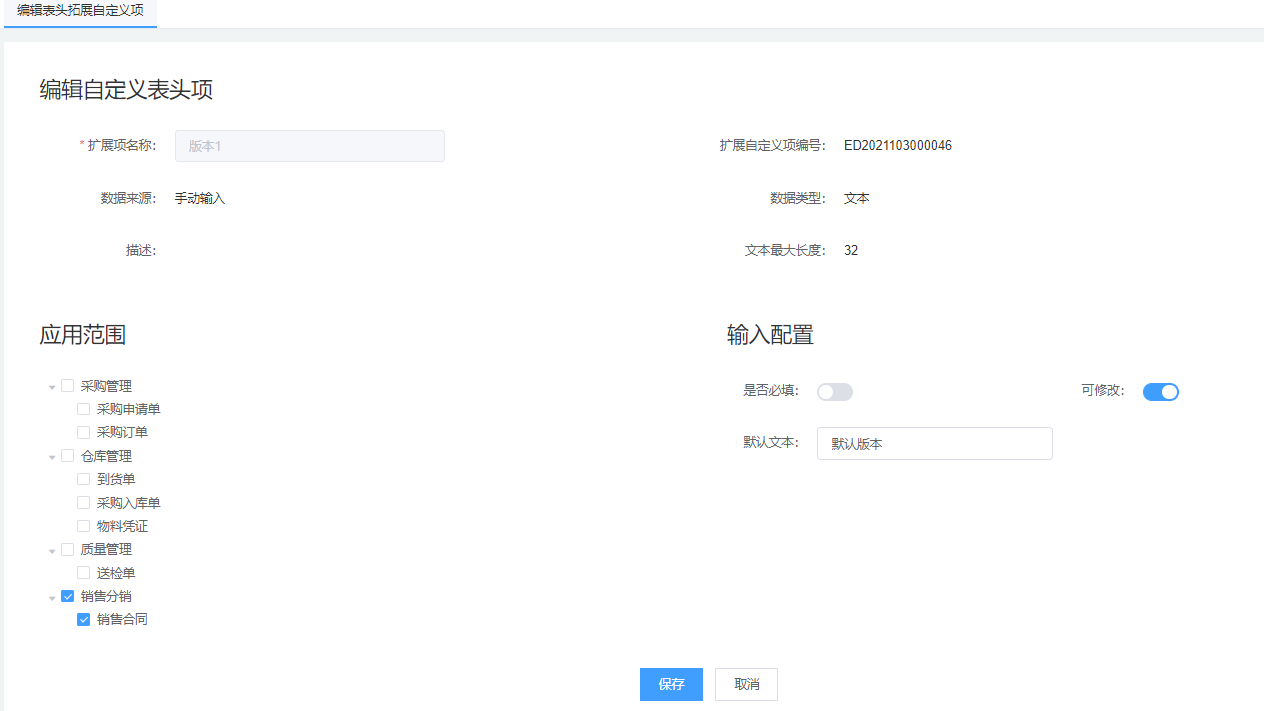This screenshot has width=1264, height=711.
Task: Select the 采购入库单 checkbox
Action: click(x=84, y=503)
